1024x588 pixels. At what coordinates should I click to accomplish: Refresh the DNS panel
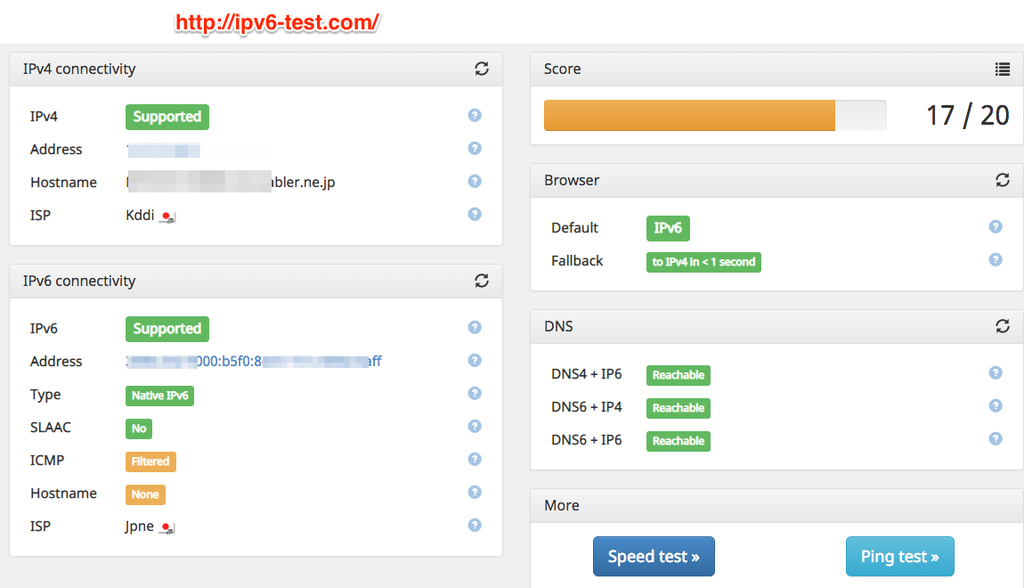1002,326
